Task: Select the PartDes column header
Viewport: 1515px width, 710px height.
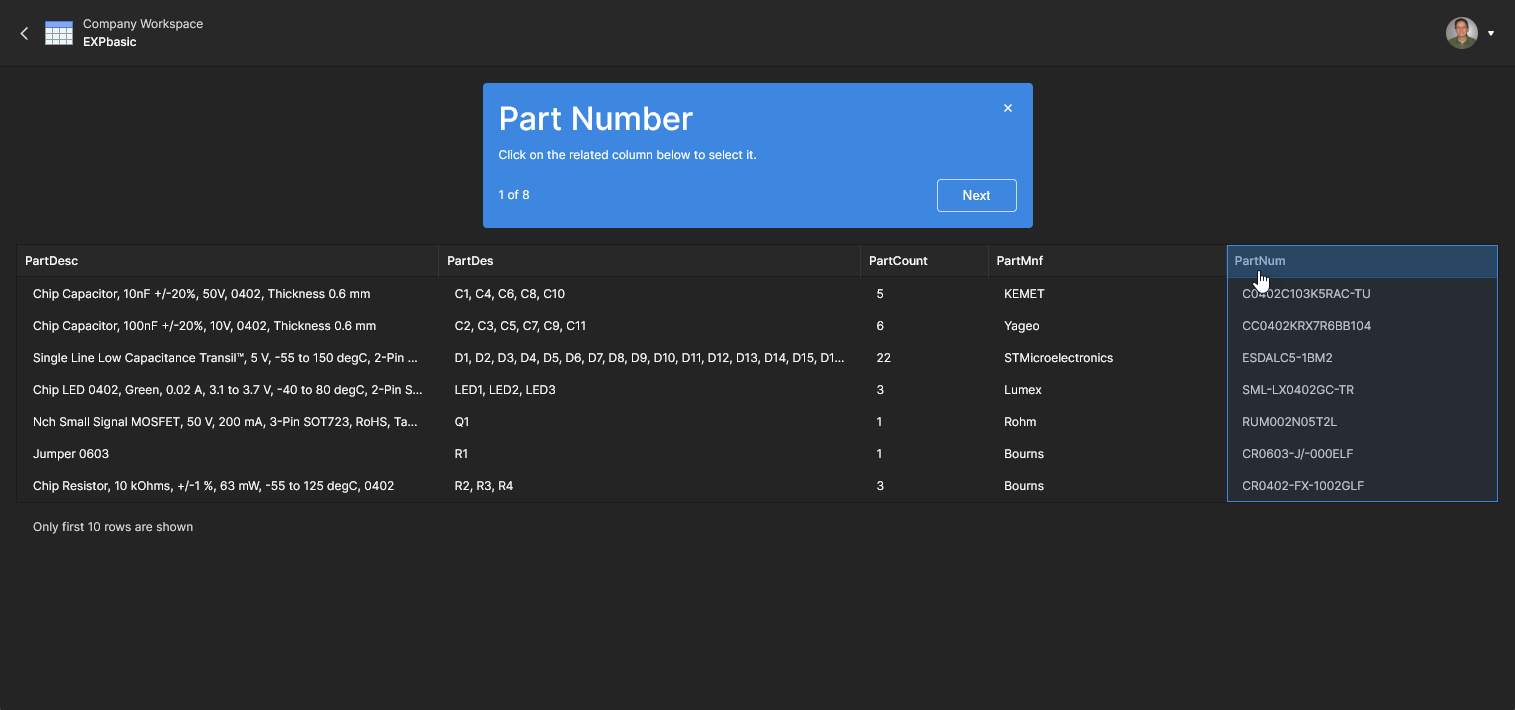Action: [x=470, y=261]
